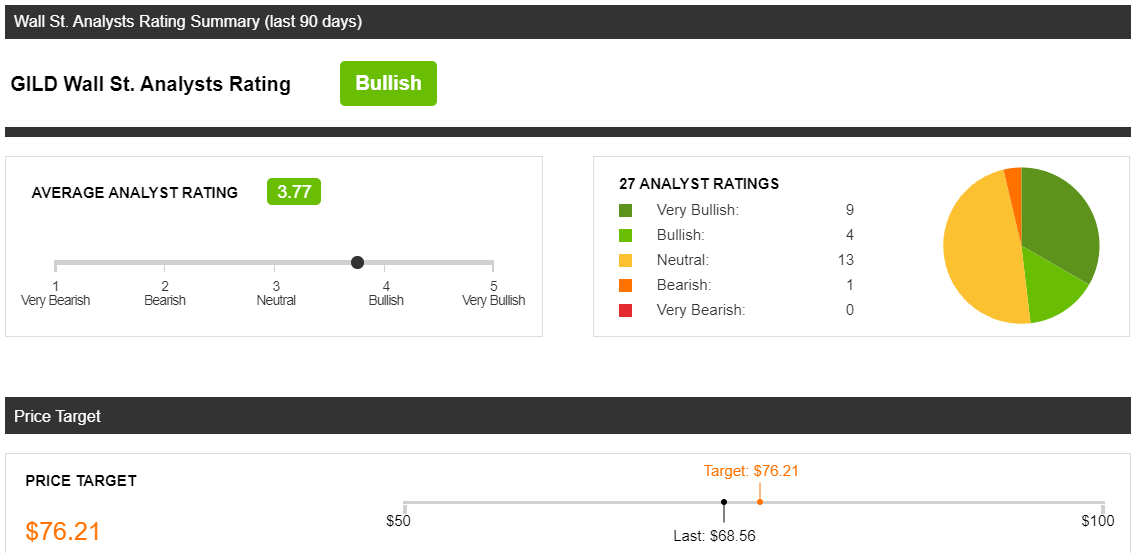Click the rating slider's black knob

(357, 262)
